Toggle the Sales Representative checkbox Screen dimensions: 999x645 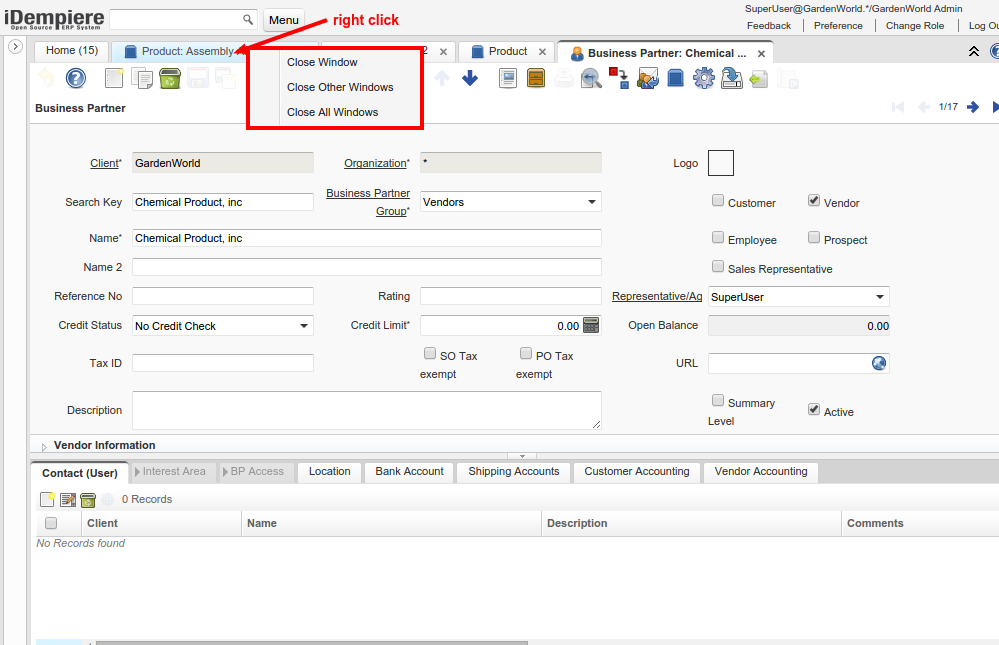click(x=718, y=267)
